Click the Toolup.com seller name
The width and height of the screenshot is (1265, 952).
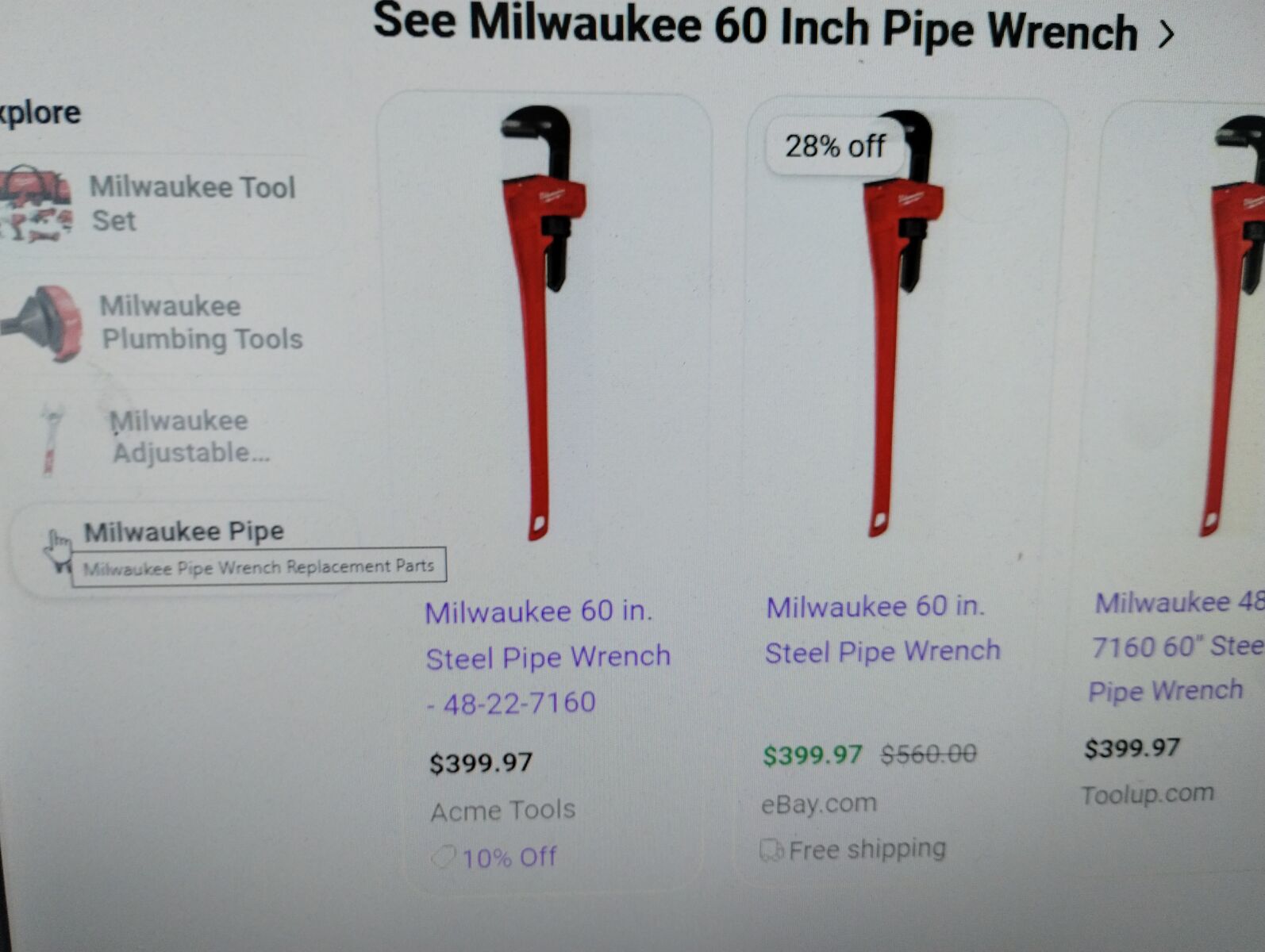click(1148, 793)
